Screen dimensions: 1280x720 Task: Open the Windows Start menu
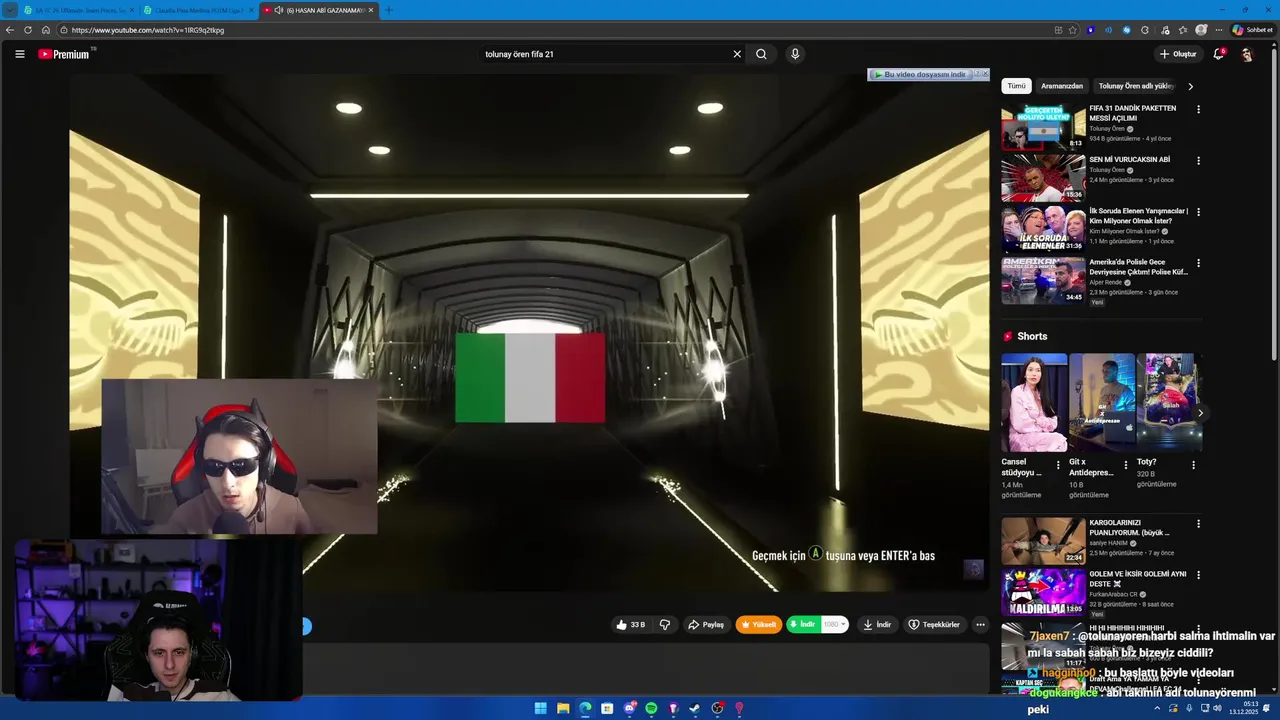tap(540, 708)
